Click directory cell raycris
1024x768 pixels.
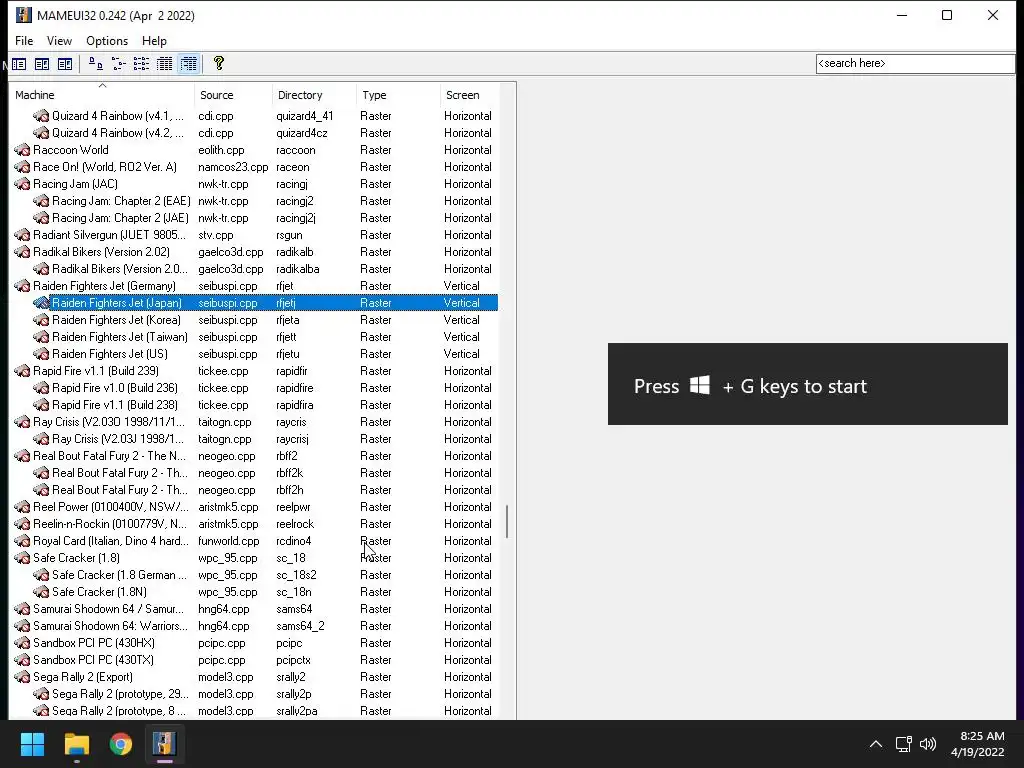pyautogui.click(x=291, y=422)
